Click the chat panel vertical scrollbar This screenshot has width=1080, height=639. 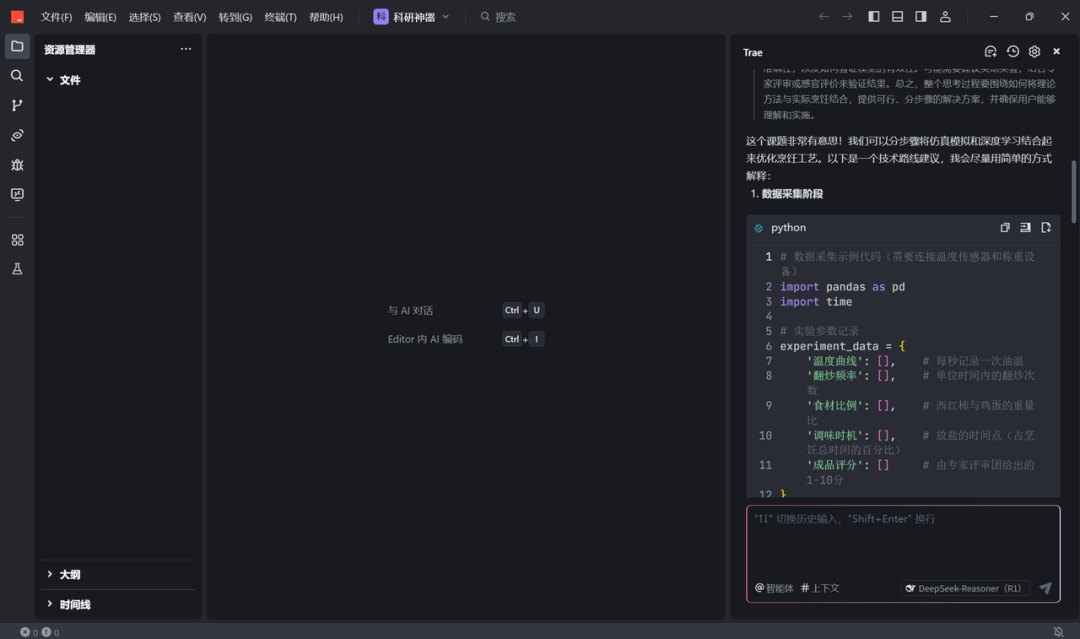tap(1074, 190)
